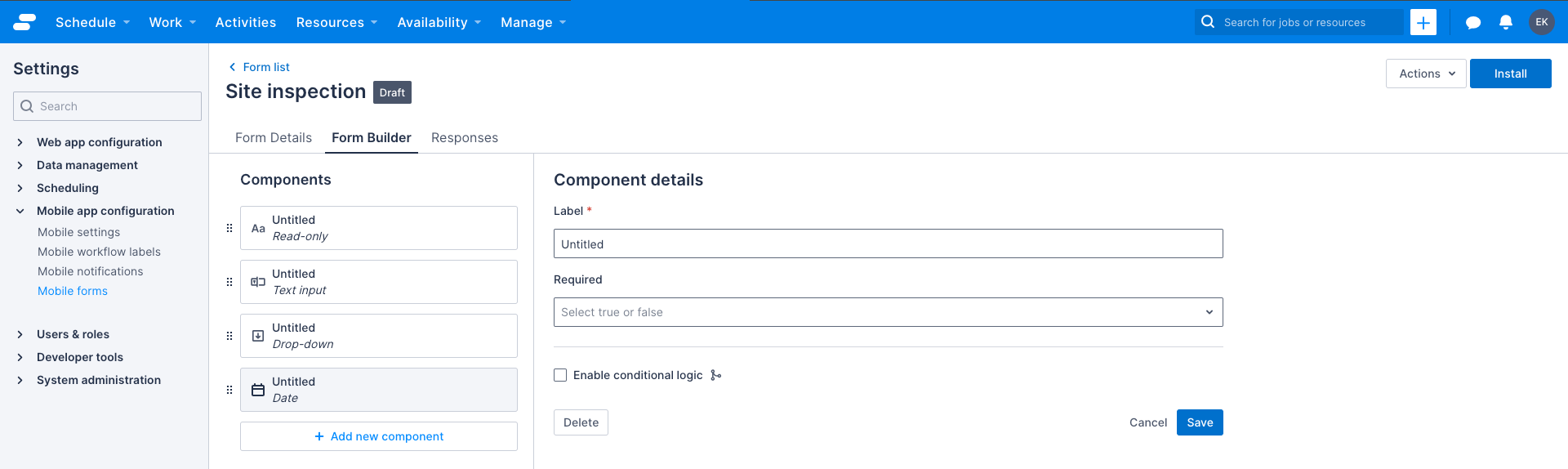Select the Untitled Text input component
1568x469 pixels.
coord(379,282)
